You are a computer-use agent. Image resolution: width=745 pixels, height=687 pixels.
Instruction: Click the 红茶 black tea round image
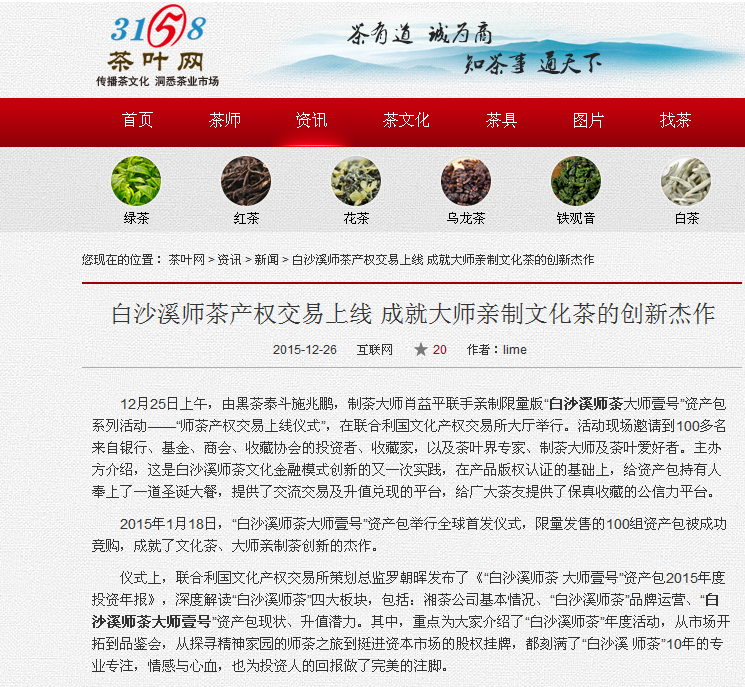coord(246,181)
